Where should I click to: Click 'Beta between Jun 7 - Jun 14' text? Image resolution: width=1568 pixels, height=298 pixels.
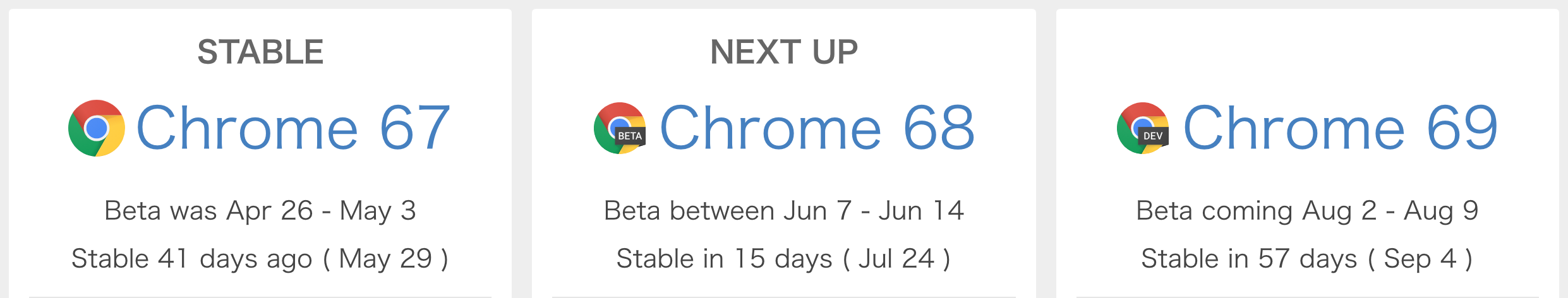click(784, 211)
